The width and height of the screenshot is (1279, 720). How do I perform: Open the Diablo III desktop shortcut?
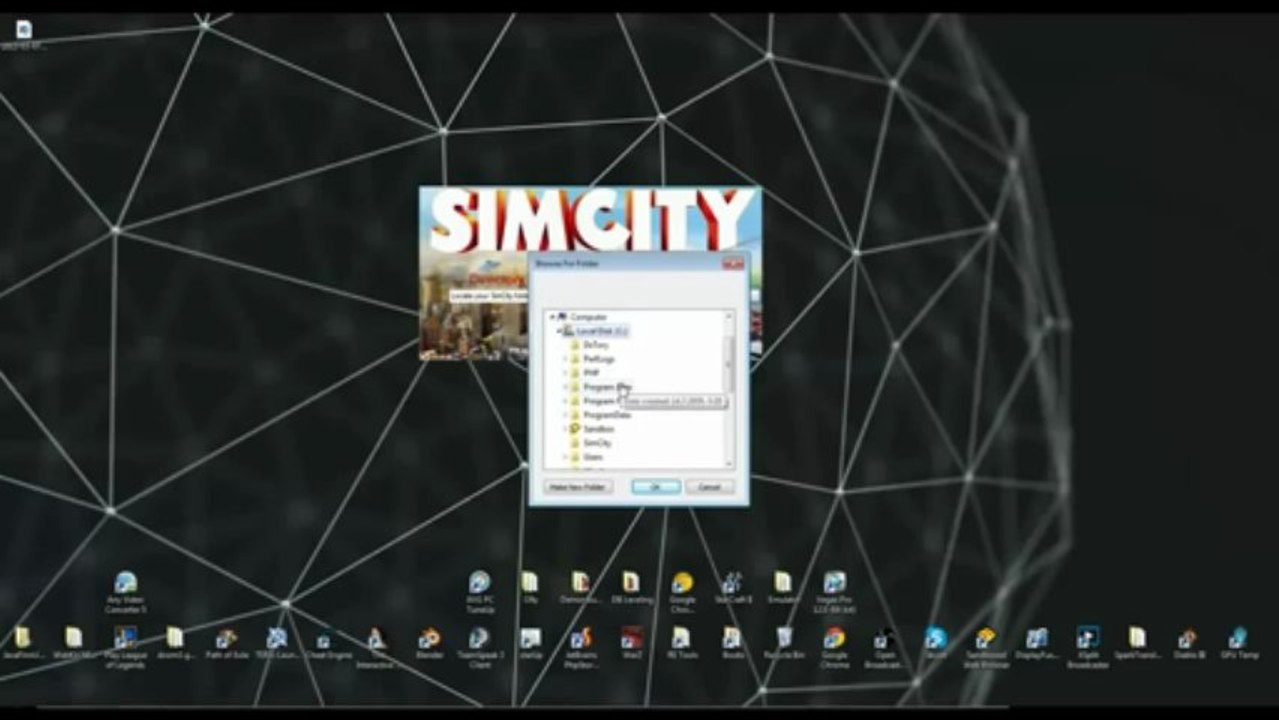tap(1188, 644)
